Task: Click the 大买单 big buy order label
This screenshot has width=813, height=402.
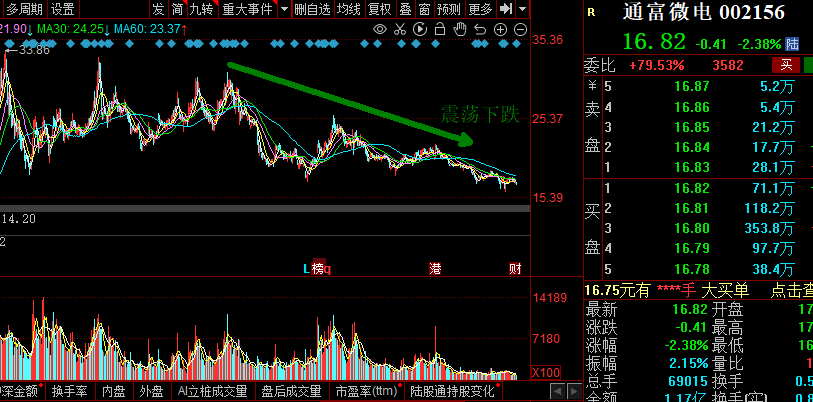Action: tap(725, 291)
